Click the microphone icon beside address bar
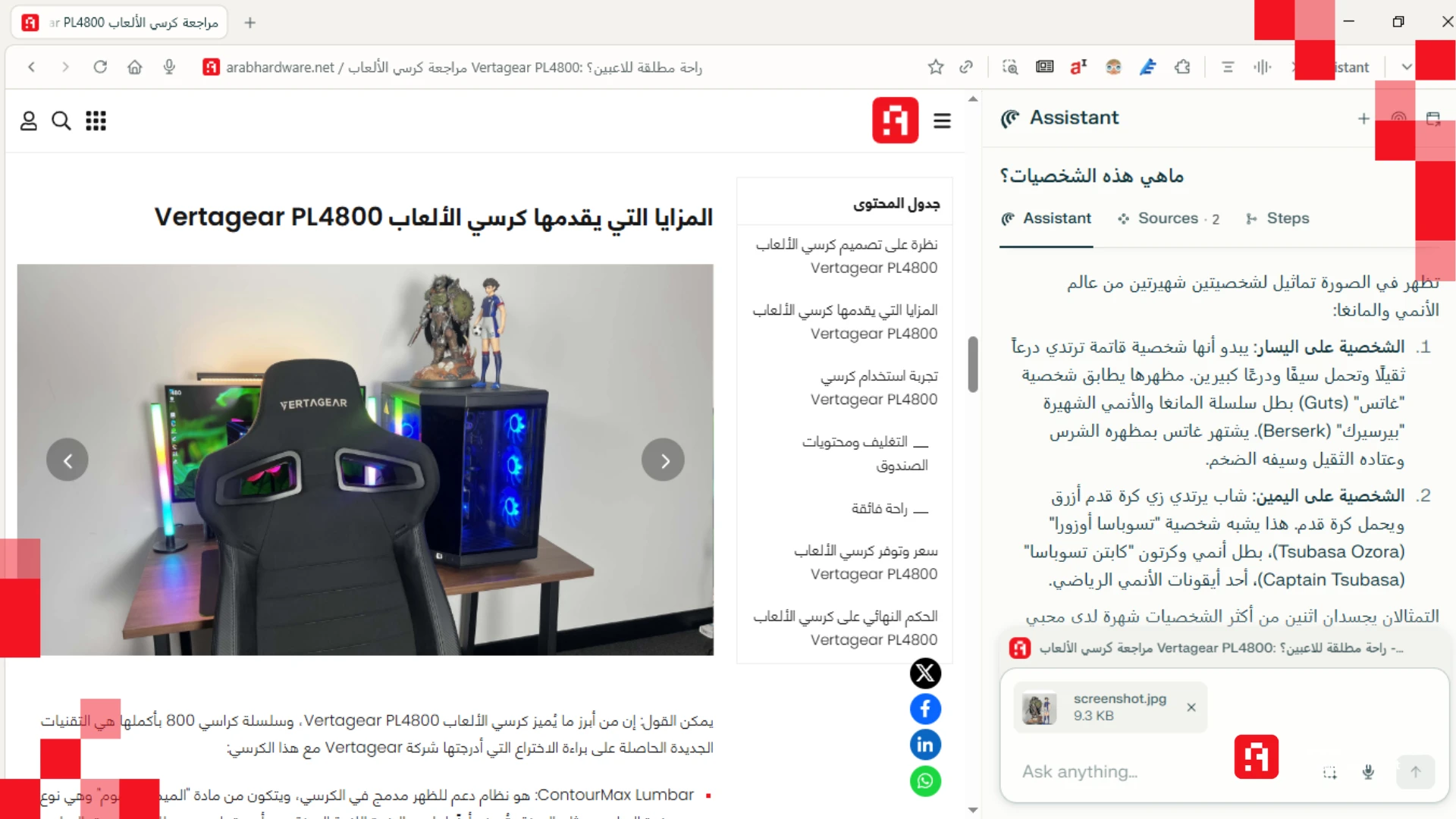 coord(169,67)
